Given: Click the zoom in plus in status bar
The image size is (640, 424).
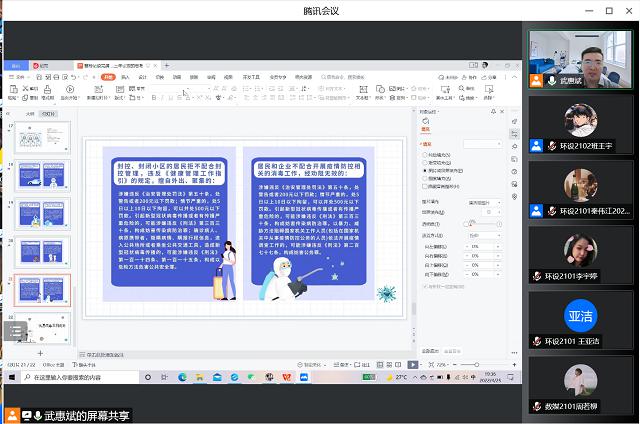Looking at the screenshot, I should click(x=514, y=364).
